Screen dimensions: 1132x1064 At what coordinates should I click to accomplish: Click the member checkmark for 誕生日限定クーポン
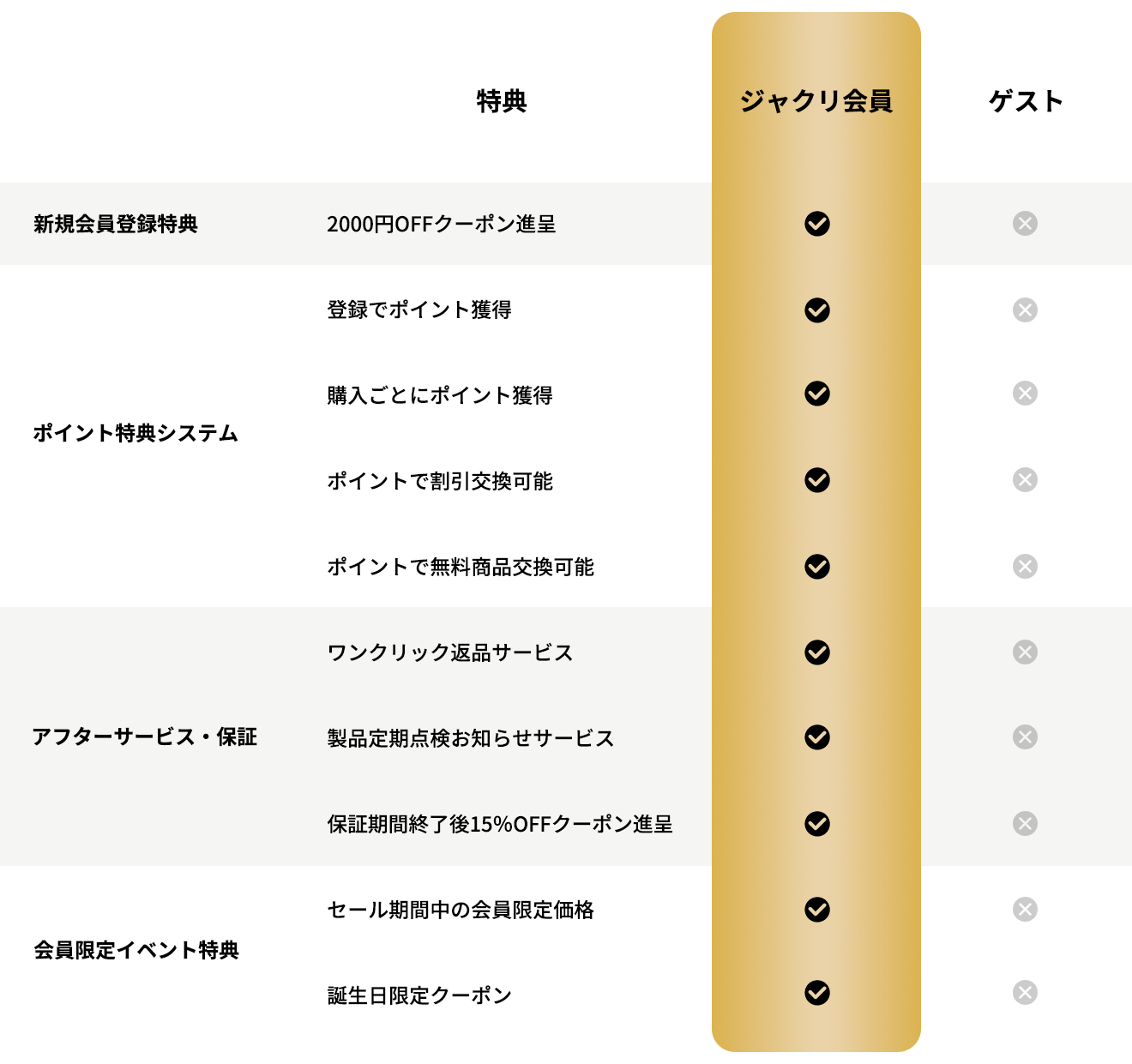pyautogui.click(x=817, y=993)
